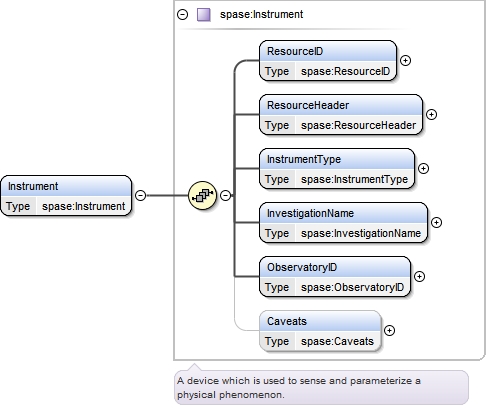Collapse the sequence compositor minus icon

(x=226, y=195)
